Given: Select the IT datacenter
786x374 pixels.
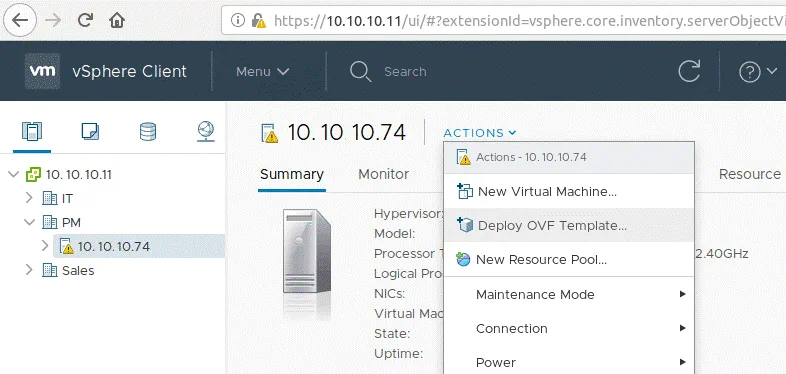Looking at the screenshot, I should [67, 199].
